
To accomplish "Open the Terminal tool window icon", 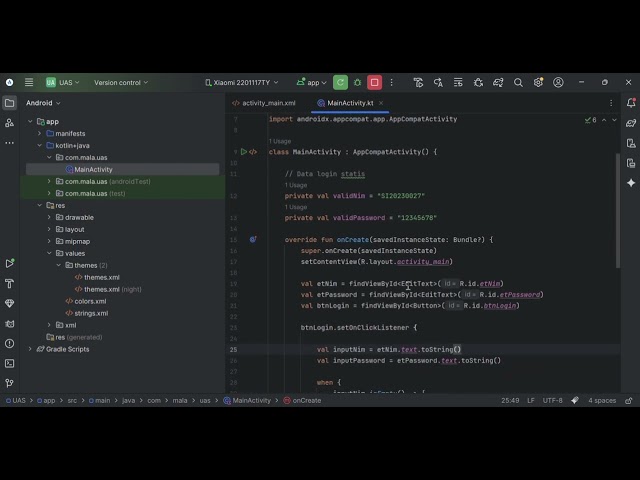I will coord(9,363).
